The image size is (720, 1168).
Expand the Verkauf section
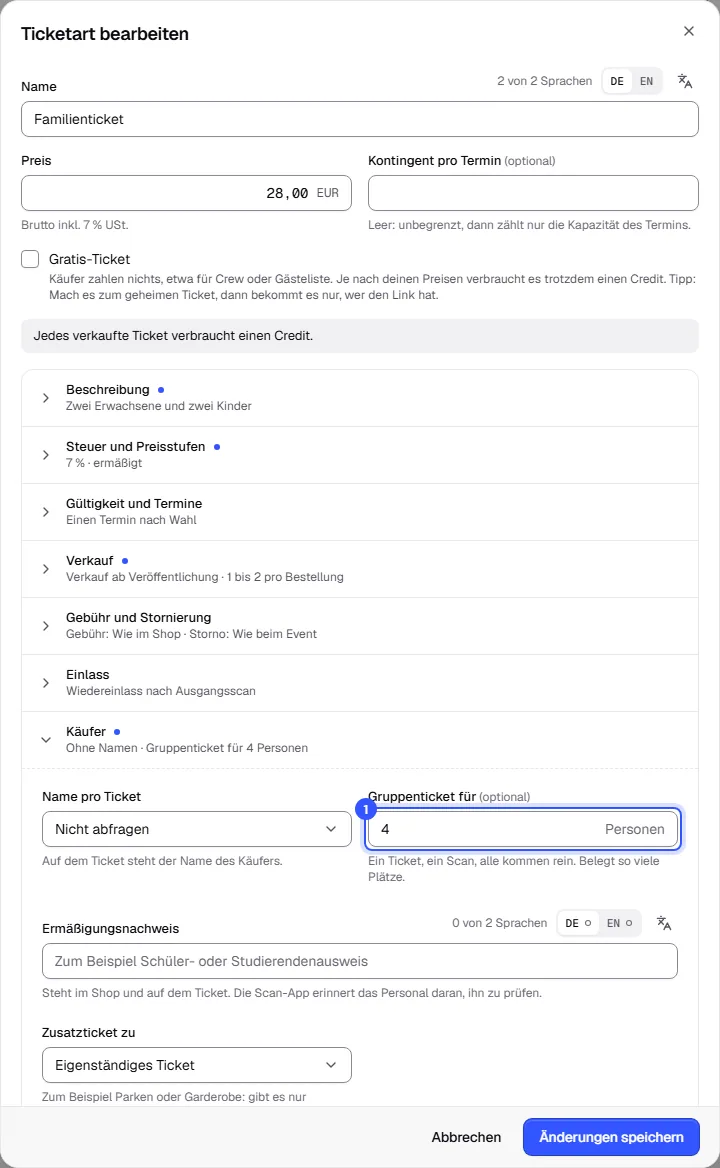[x=360, y=569]
